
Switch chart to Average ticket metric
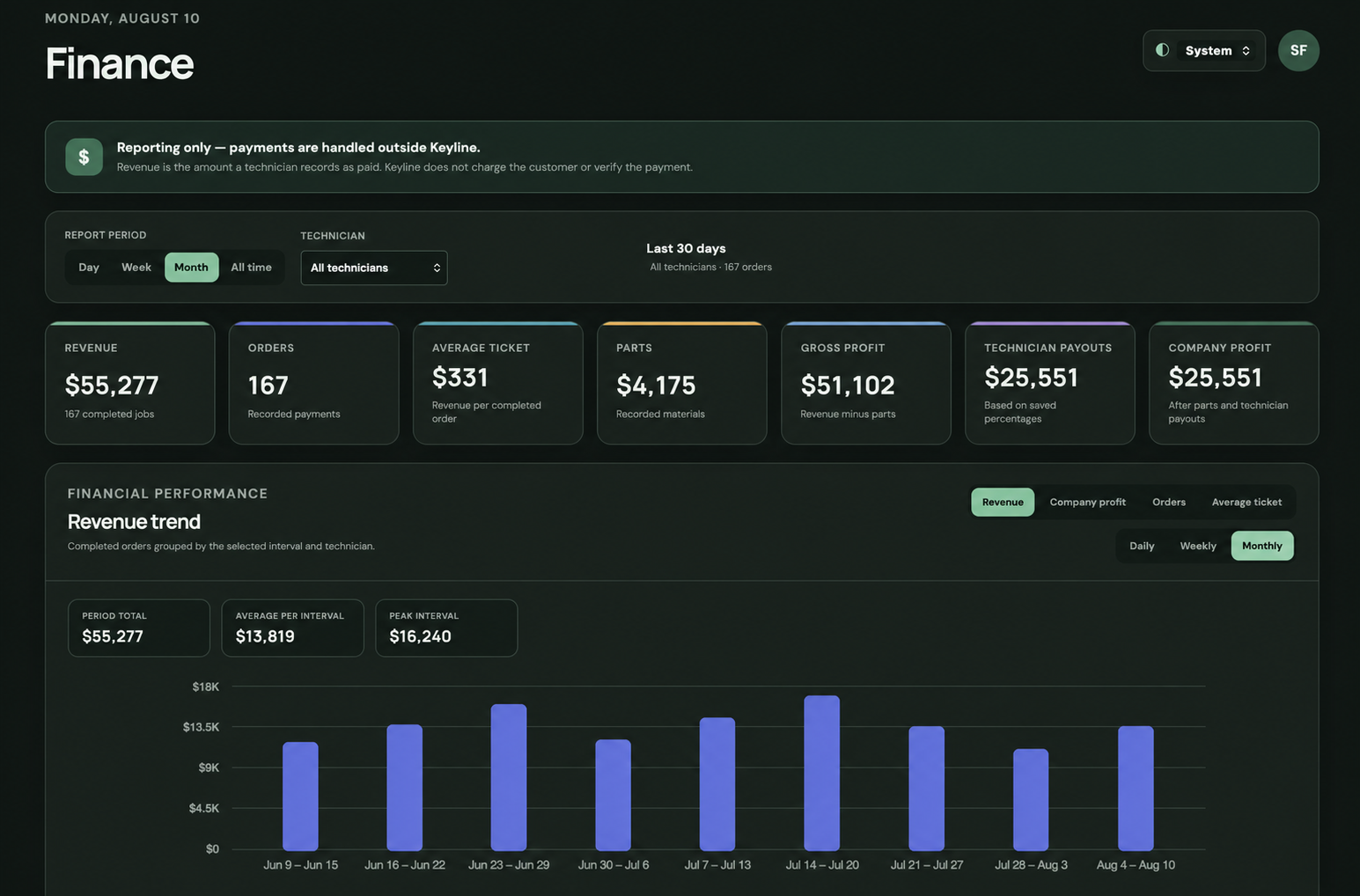[x=1246, y=502]
